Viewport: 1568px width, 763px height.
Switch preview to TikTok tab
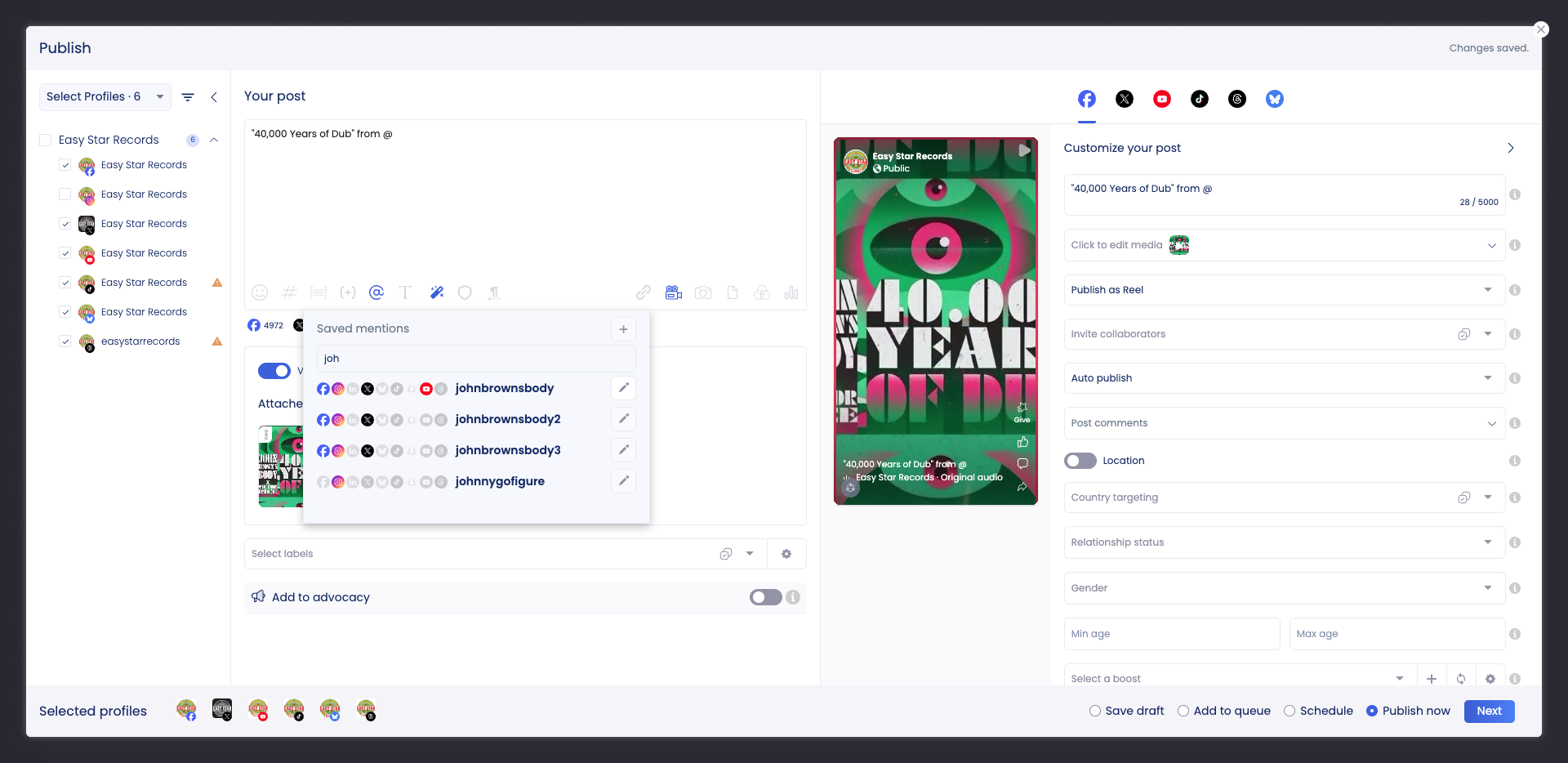tap(1200, 99)
